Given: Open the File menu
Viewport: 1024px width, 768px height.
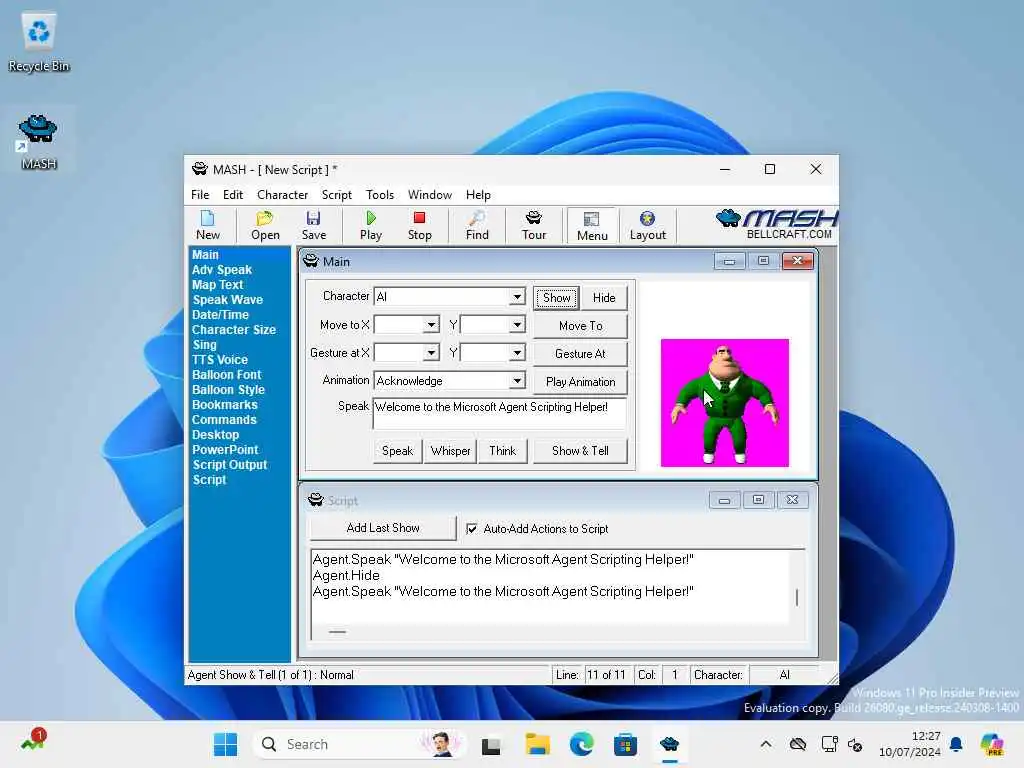Looking at the screenshot, I should pyautogui.click(x=200, y=195).
